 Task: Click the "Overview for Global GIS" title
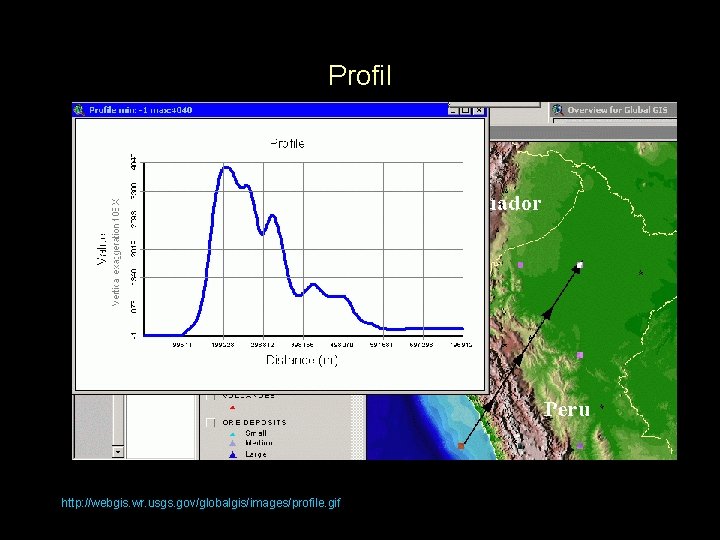click(617, 110)
